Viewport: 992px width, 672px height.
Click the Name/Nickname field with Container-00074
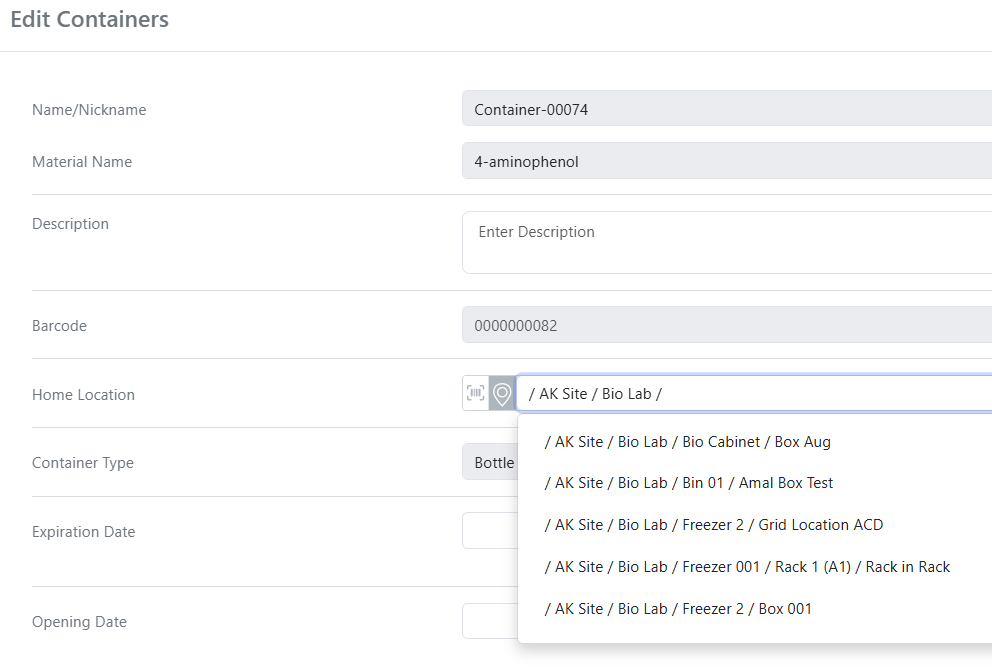726,110
